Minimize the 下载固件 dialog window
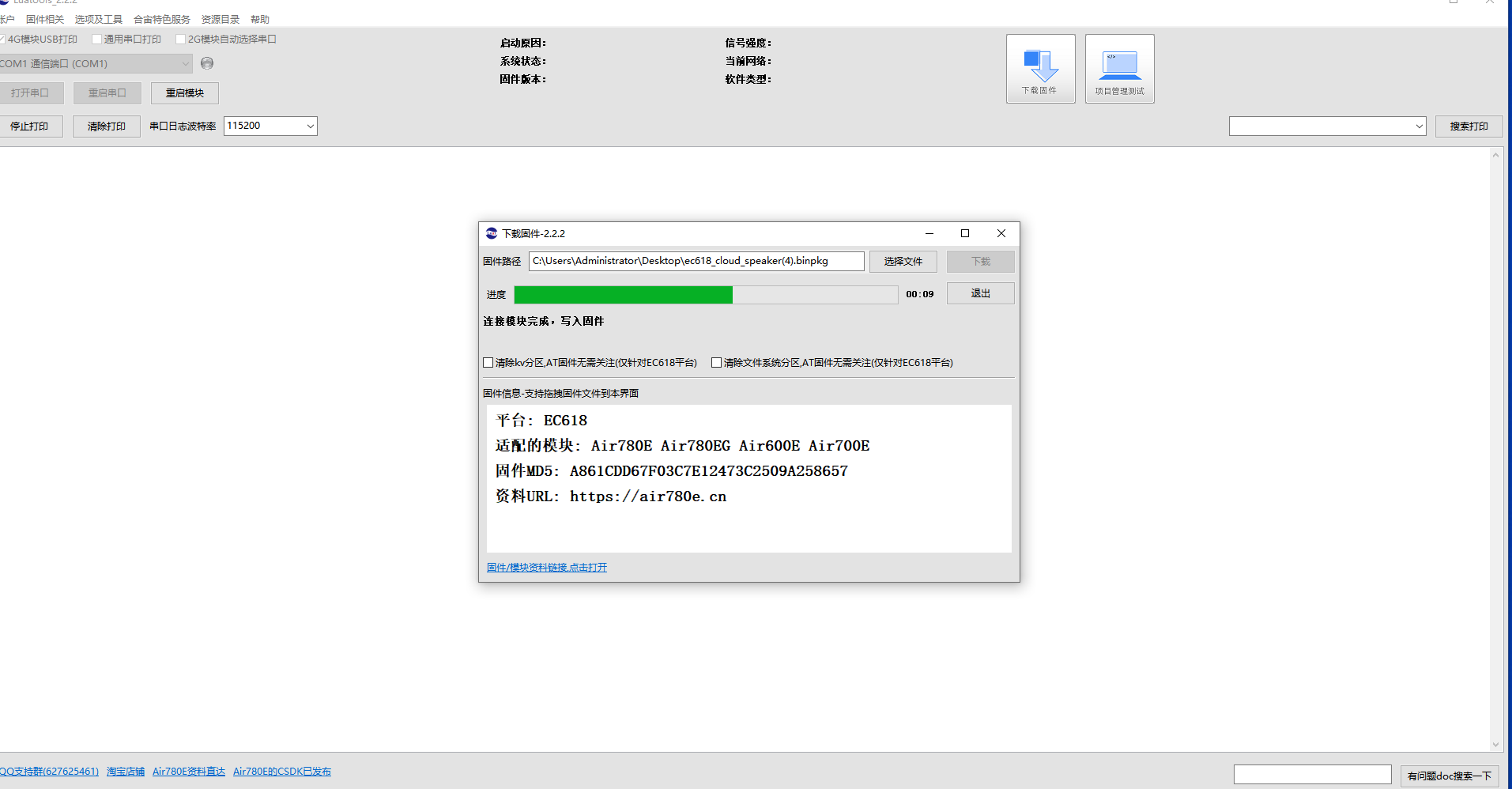Viewport: 1512px width, 789px height. click(x=929, y=233)
